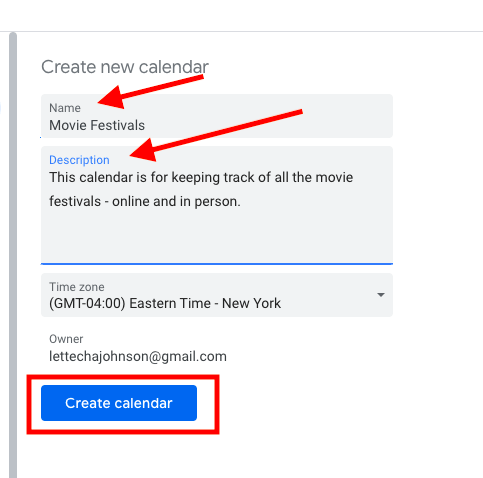
Task: Click the Owner label
Action: point(66,339)
